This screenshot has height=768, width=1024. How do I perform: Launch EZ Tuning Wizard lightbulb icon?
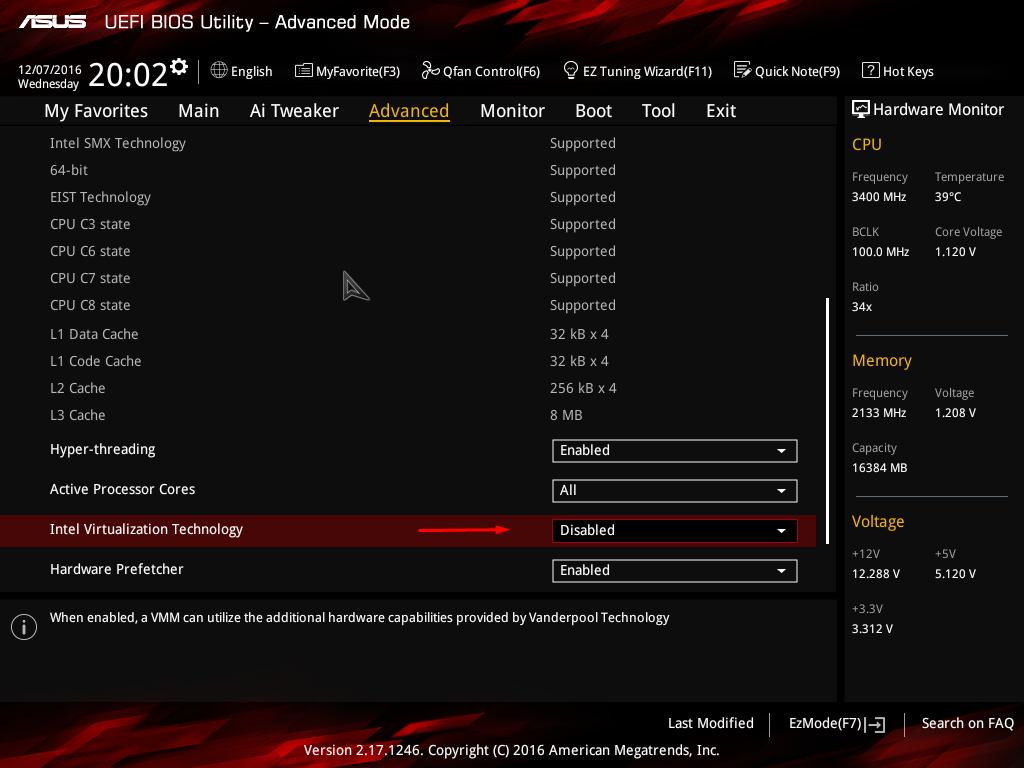tap(570, 70)
